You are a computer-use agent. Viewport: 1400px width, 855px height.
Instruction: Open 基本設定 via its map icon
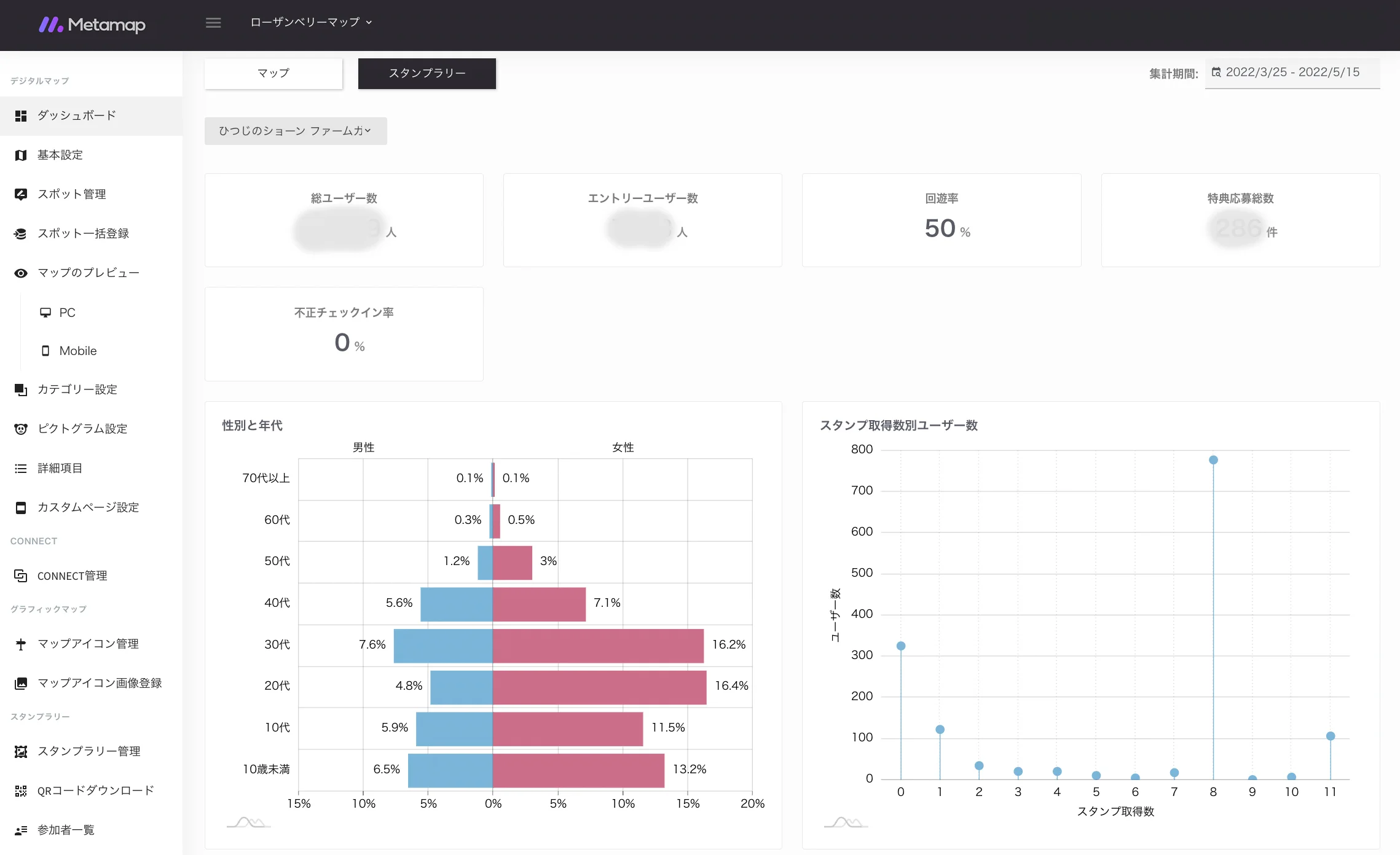tap(21, 155)
